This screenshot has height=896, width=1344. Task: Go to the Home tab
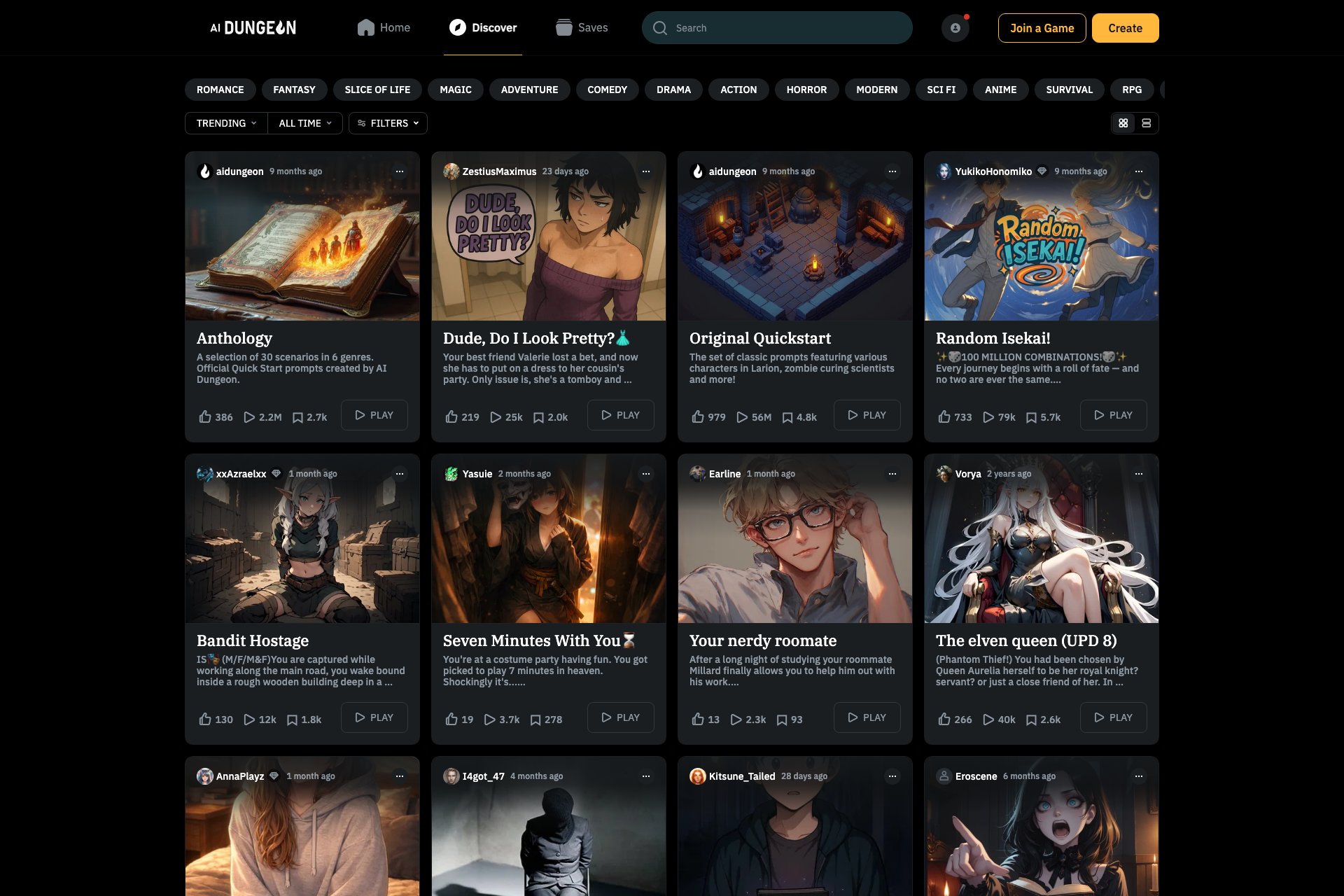tap(384, 28)
